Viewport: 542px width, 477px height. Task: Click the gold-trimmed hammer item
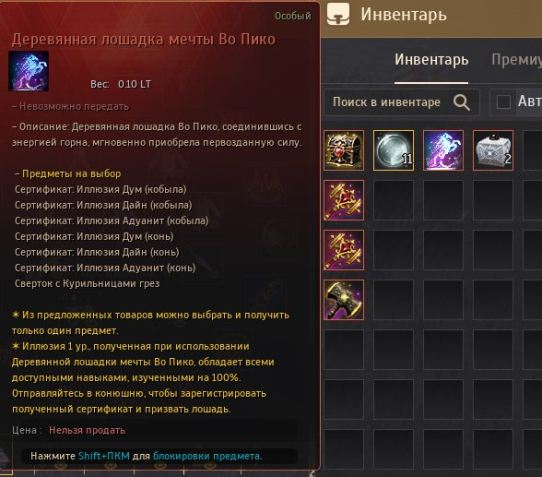click(344, 300)
